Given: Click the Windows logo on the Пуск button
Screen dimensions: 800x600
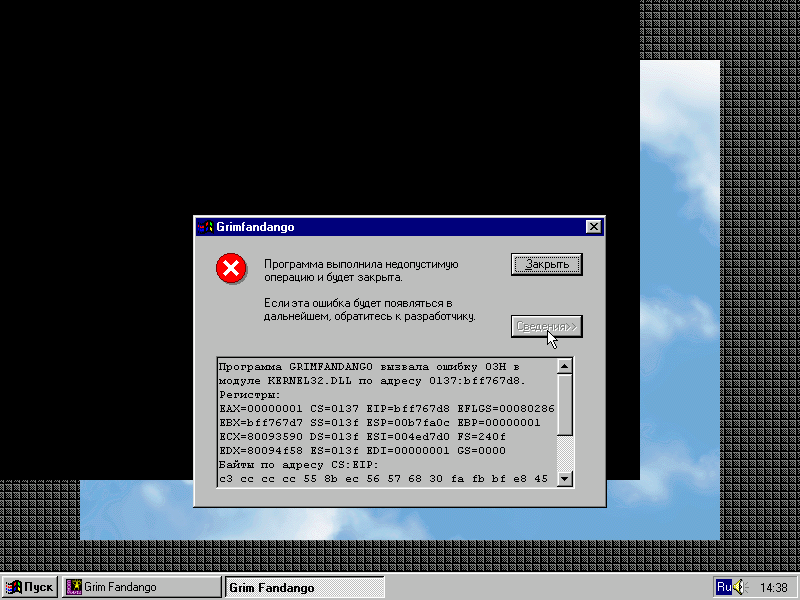Looking at the screenshot, I should 14,587.
